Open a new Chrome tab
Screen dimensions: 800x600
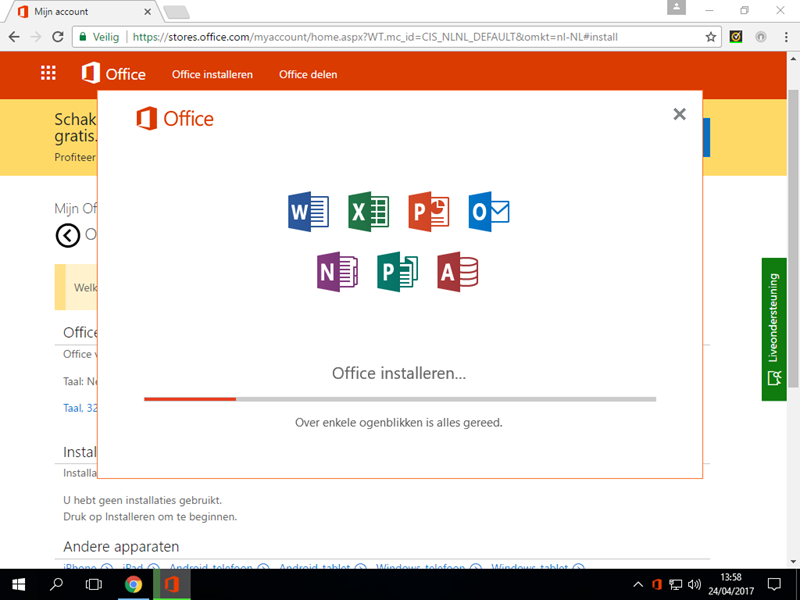pos(177,12)
